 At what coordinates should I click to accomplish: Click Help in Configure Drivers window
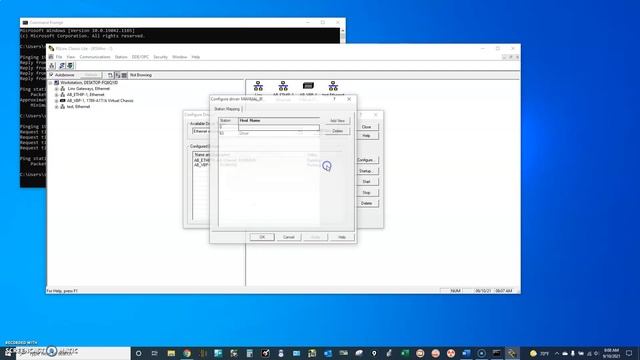(x=366, y=136)
